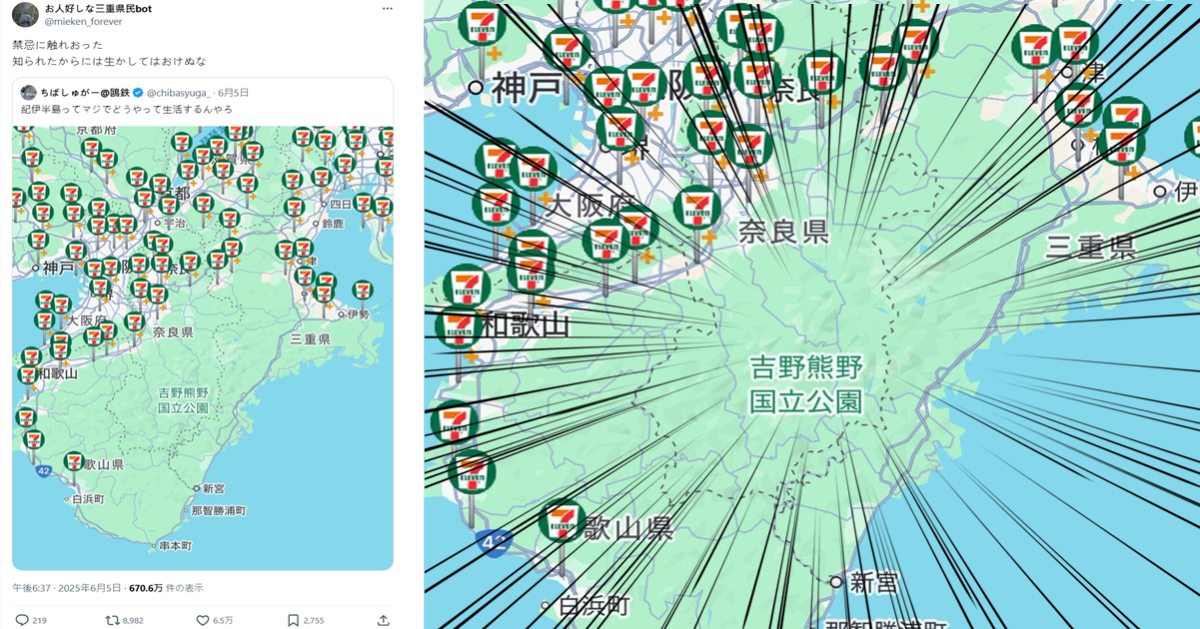Screen dimensions: 1200x629
Task: Open the お人好しな三重県民bot display name
Action: coord(98,8)
